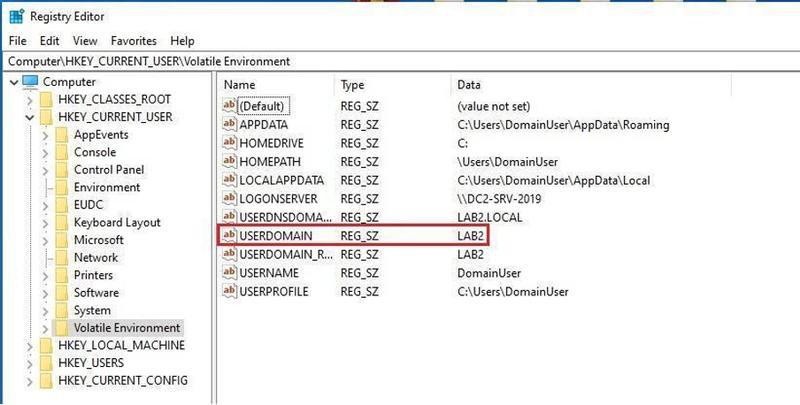Click the folder icon beside EUDC
Screen dimensions: 800x405
(x=62, y=205)
